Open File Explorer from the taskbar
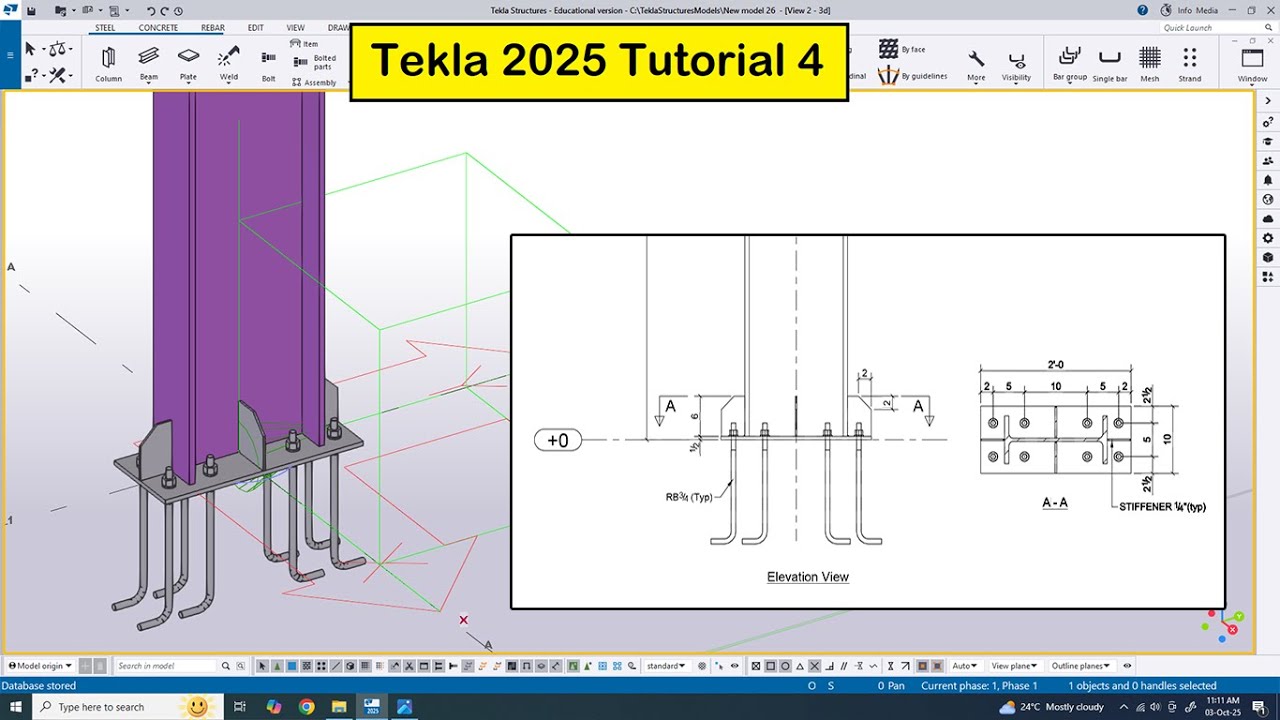 tap(339, 707)
